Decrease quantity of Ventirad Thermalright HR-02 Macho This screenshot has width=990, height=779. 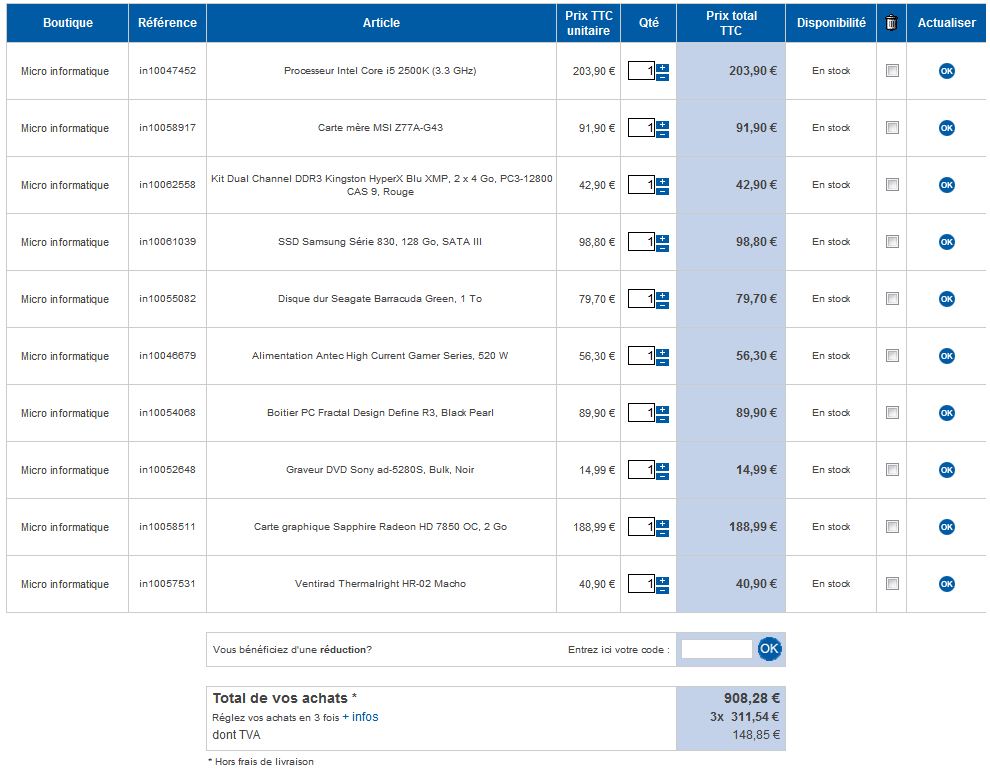(662, 590)
